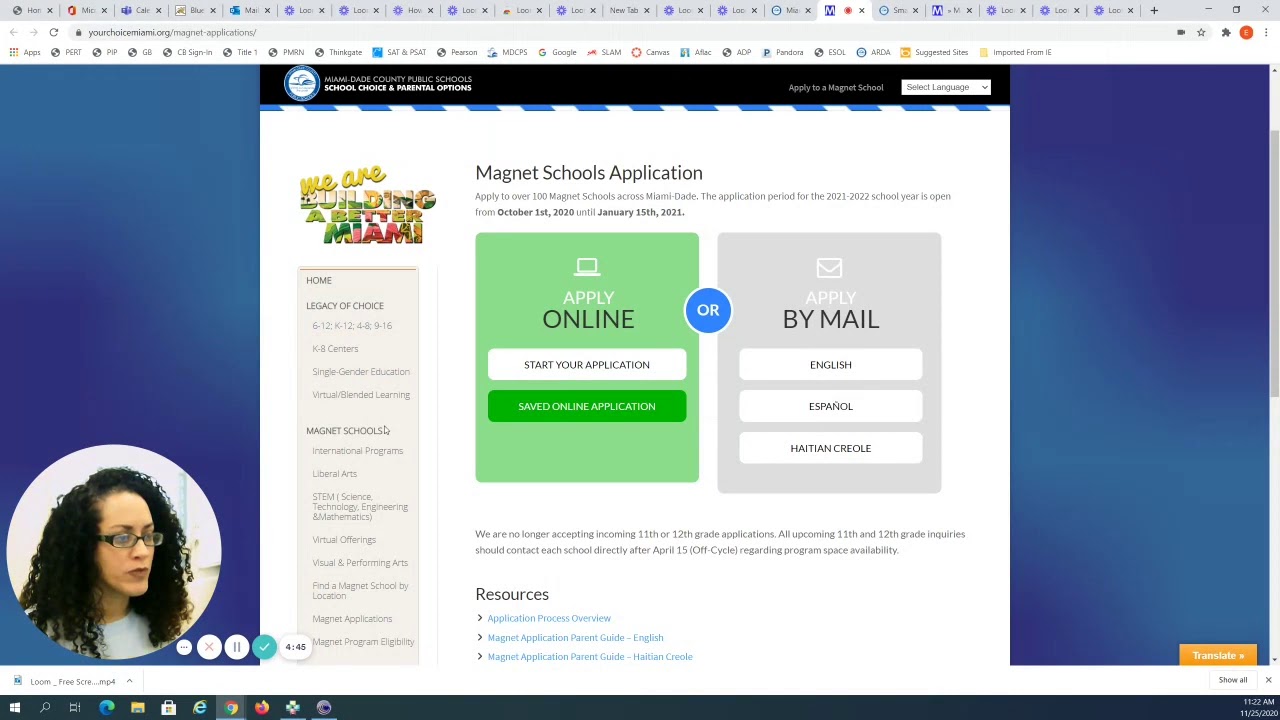Image resolution: width=1280 pixels, height=720 pixels.
Task: Expand the Parent Guide – English chevron
Action: coord(480,637)
